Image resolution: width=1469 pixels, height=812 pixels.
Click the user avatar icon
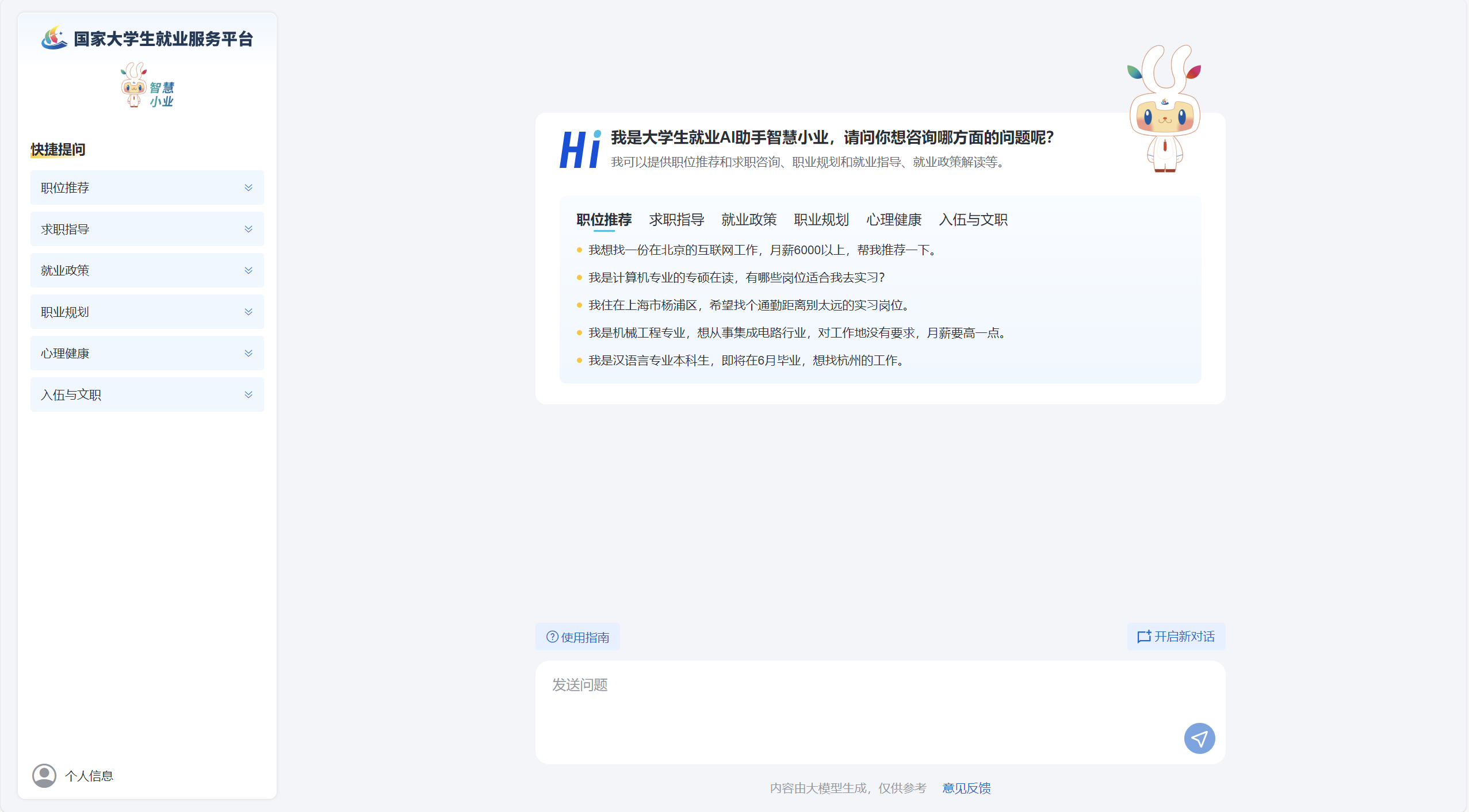pyautogui.click(x=44, y=776)
